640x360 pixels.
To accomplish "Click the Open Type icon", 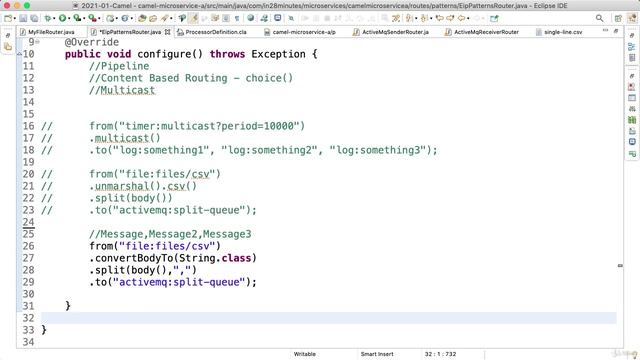I will pyautogui.click(x=142, y=18).
